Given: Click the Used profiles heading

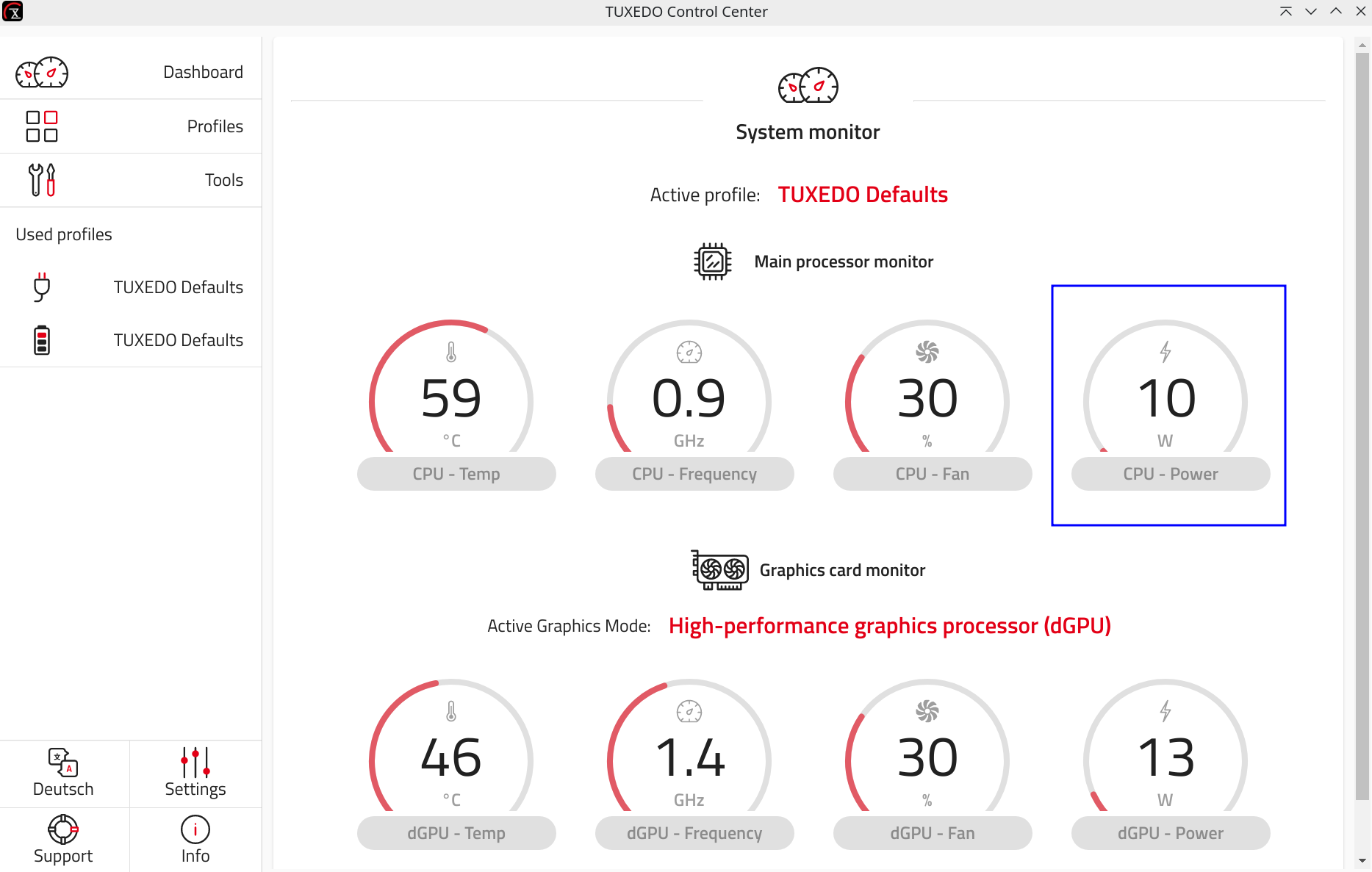Looking at the screenshot, I should point(64,234).
